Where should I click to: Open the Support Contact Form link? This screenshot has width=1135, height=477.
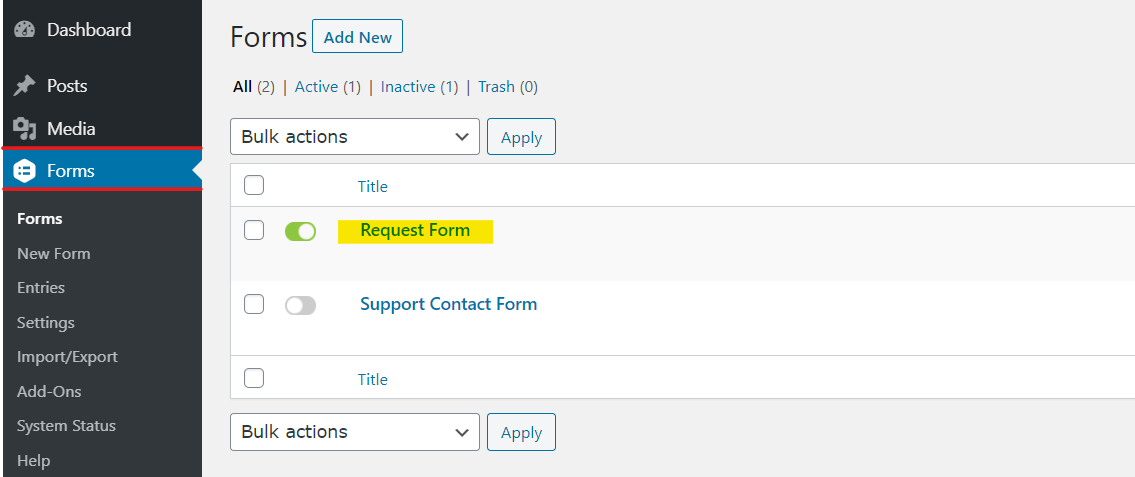click(x=449, y=304)
